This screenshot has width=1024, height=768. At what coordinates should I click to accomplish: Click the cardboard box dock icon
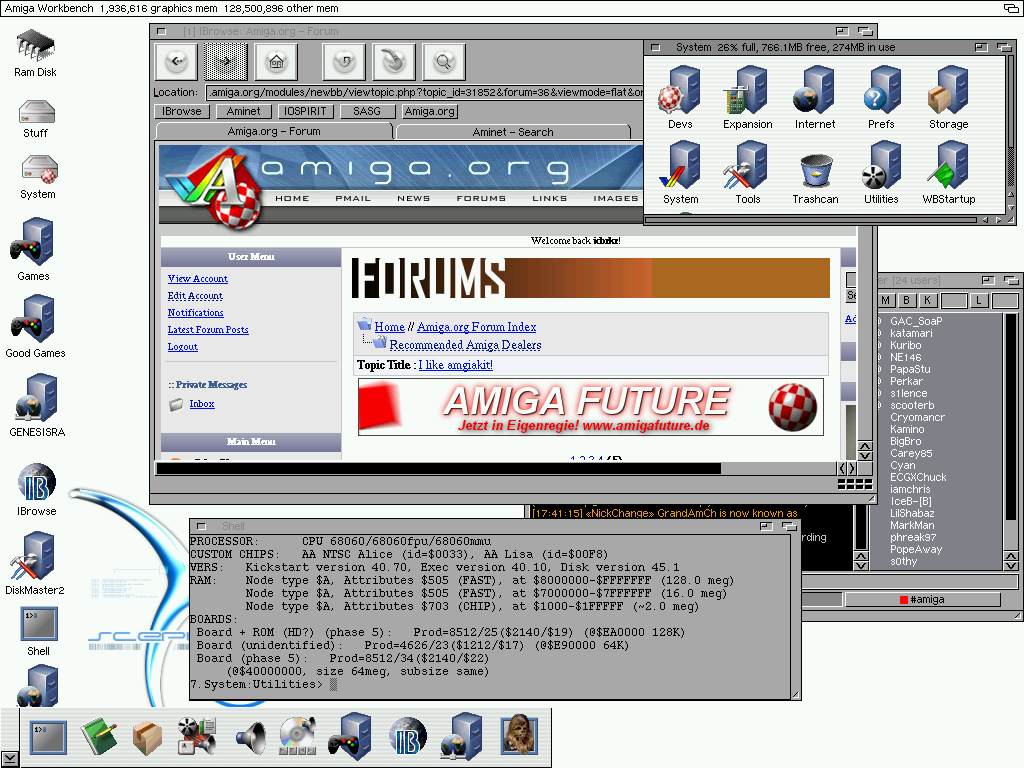click(147, 738)
